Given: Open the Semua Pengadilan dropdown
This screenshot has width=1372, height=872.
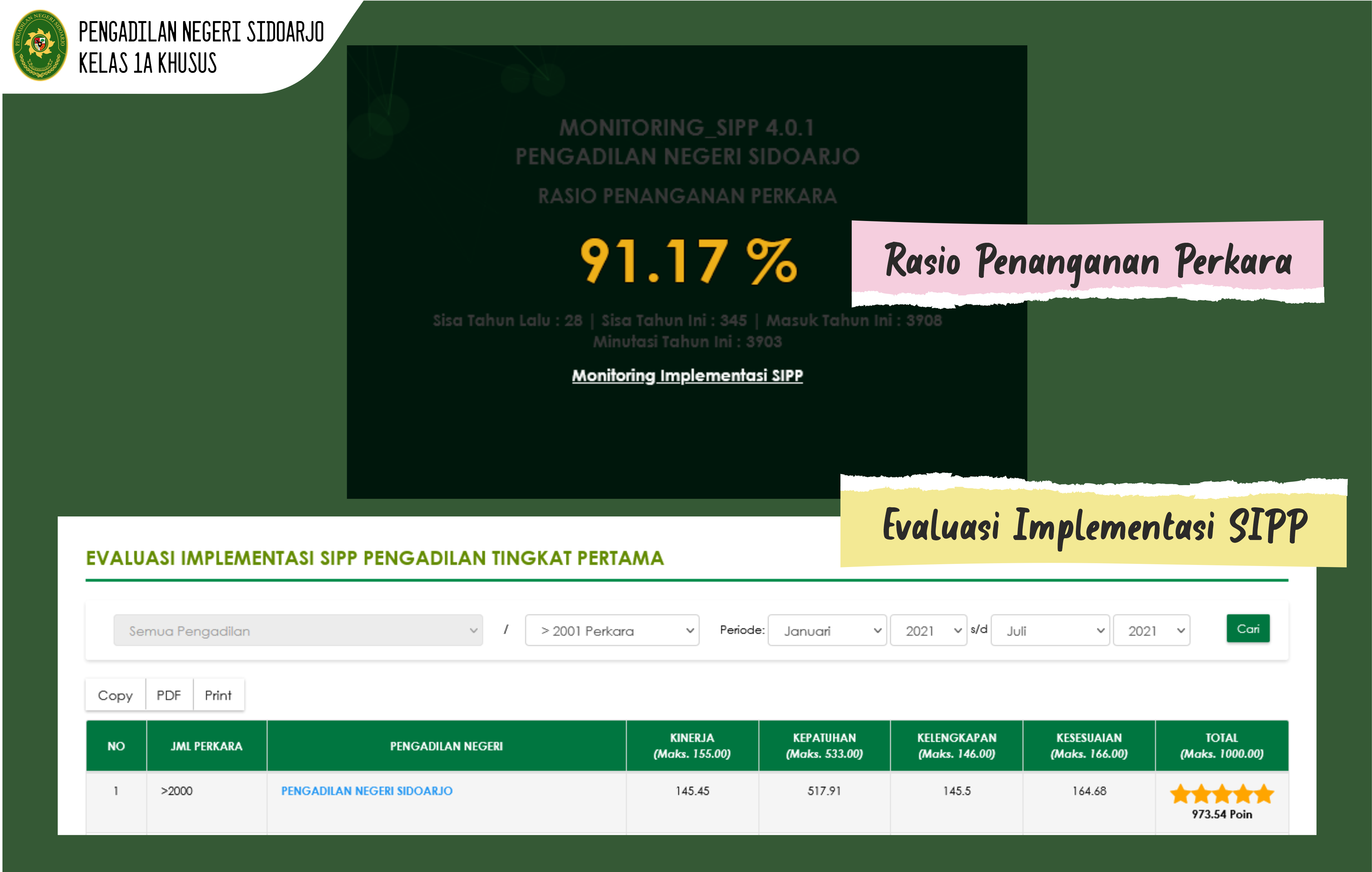Looking at the screenshot, I should pyautogui.click(x=298, y=630).
